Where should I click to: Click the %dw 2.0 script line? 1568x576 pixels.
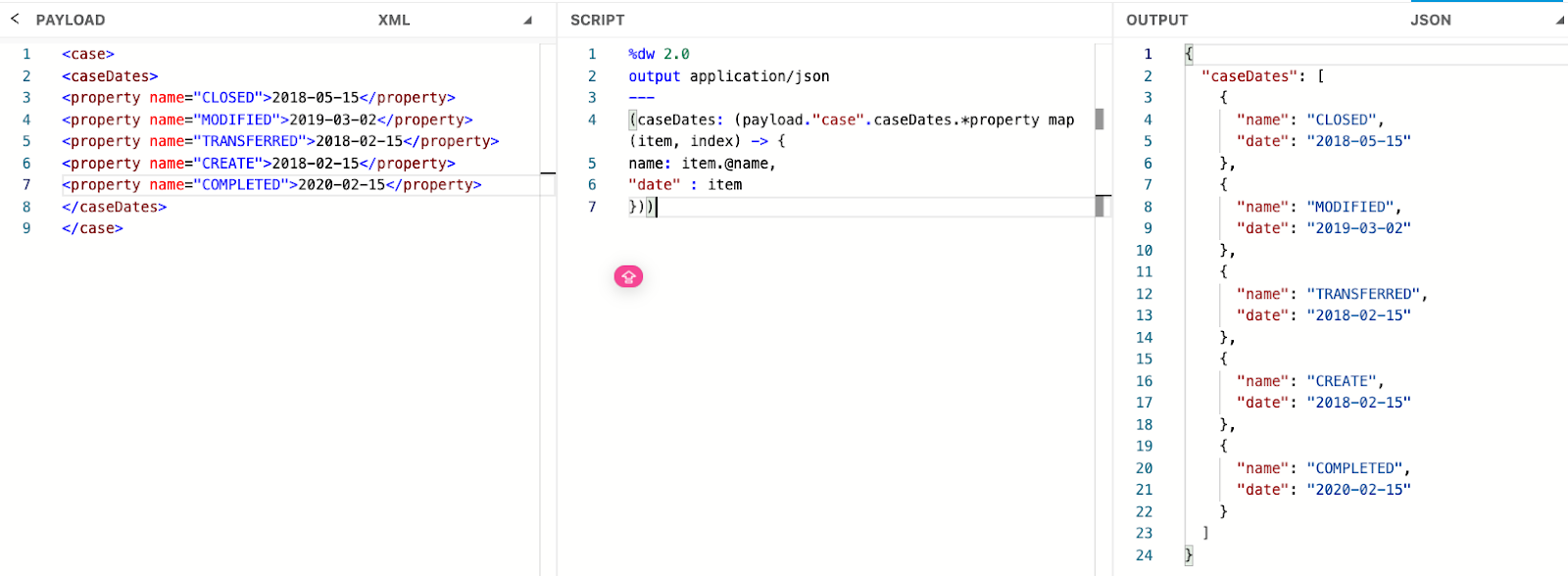660,54
